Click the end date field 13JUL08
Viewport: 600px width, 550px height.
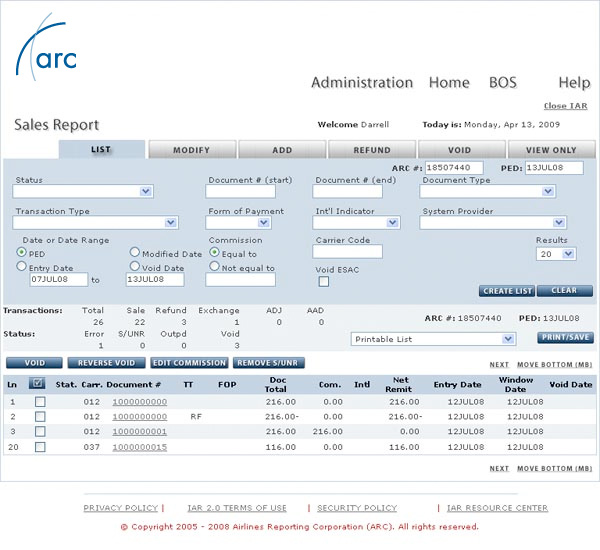click(x=155, y=279)
